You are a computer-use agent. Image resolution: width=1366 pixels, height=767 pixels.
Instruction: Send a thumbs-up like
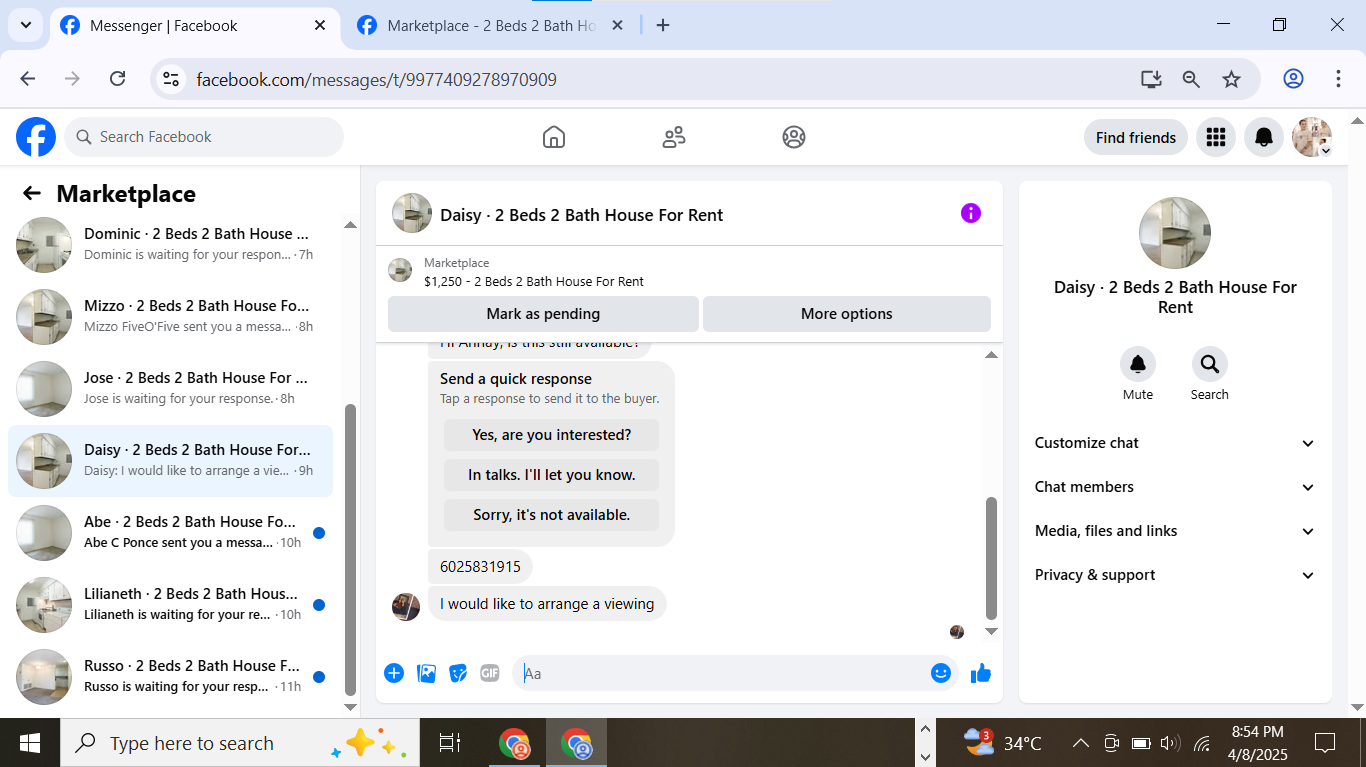pyautogui.click(x=981, y=673)
